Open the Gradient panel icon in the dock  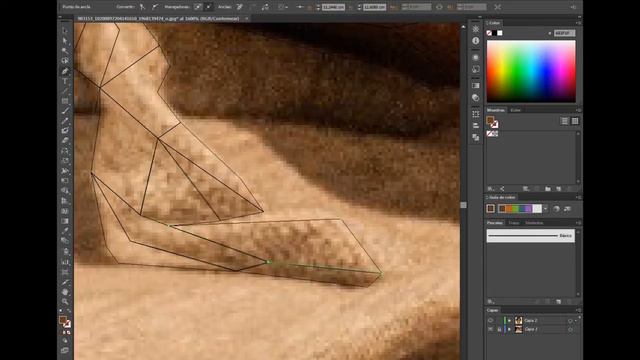click(x=476, y=86)
